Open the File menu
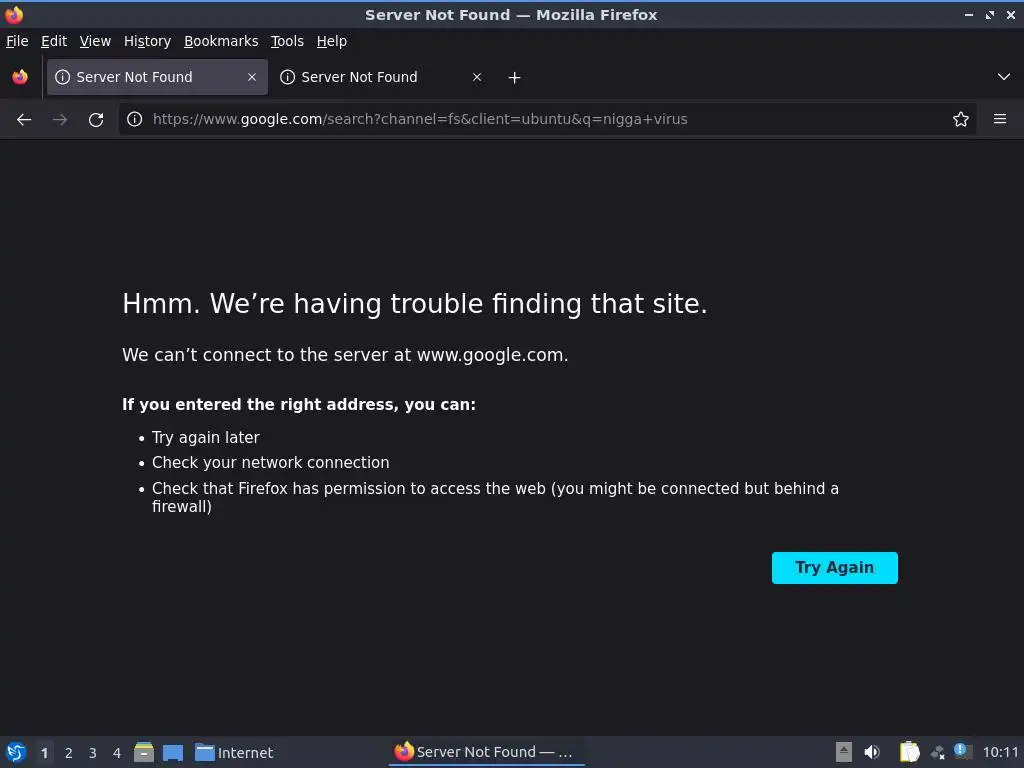This screenshot has height=768, width=1024. click(x=17, y=41)
